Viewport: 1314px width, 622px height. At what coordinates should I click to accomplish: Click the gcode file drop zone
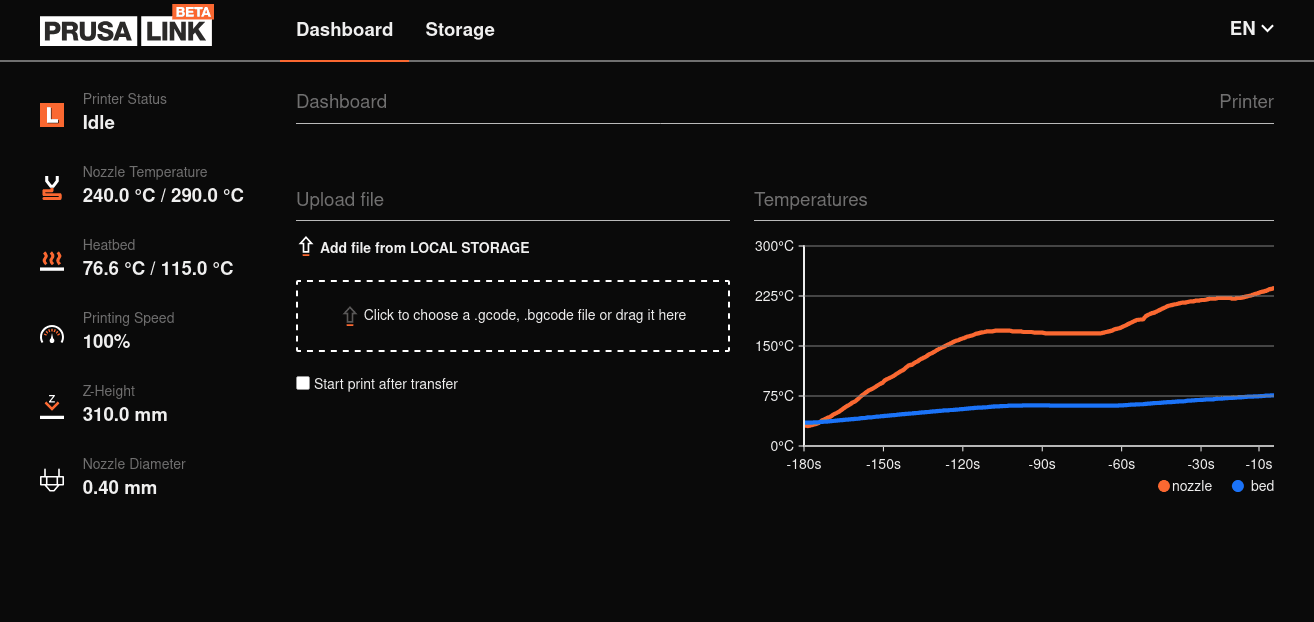click(x=513, y=315)
